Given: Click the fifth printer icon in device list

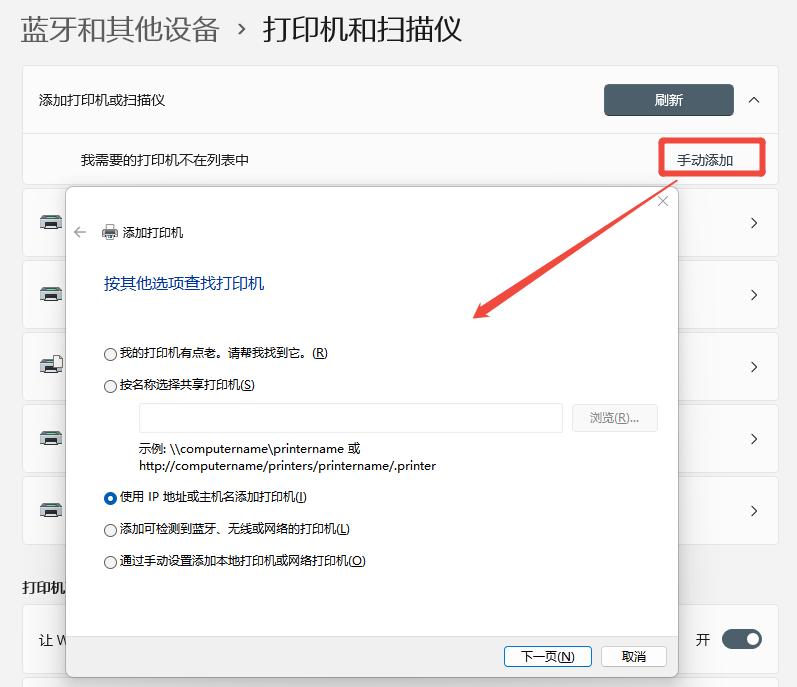Looking at the screenshot, I should [x=51, y=510].
